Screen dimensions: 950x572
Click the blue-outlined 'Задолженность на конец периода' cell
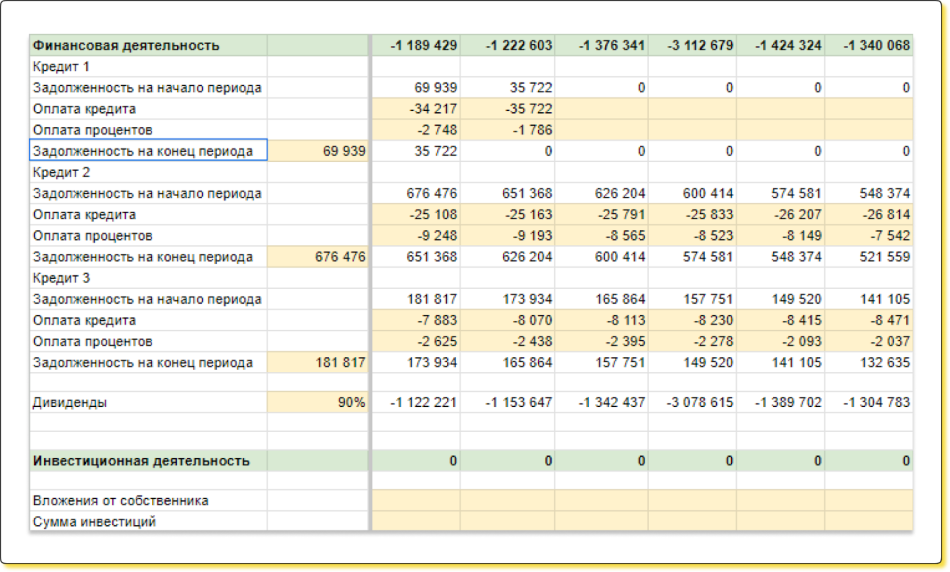[x=148, y=151]
